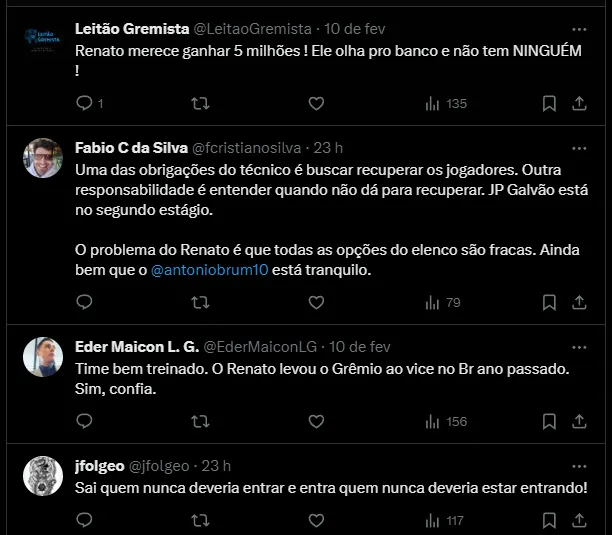612x535 pixels.
Task: Like Fabio C da Silva's tweet
Action: [316, 301]
